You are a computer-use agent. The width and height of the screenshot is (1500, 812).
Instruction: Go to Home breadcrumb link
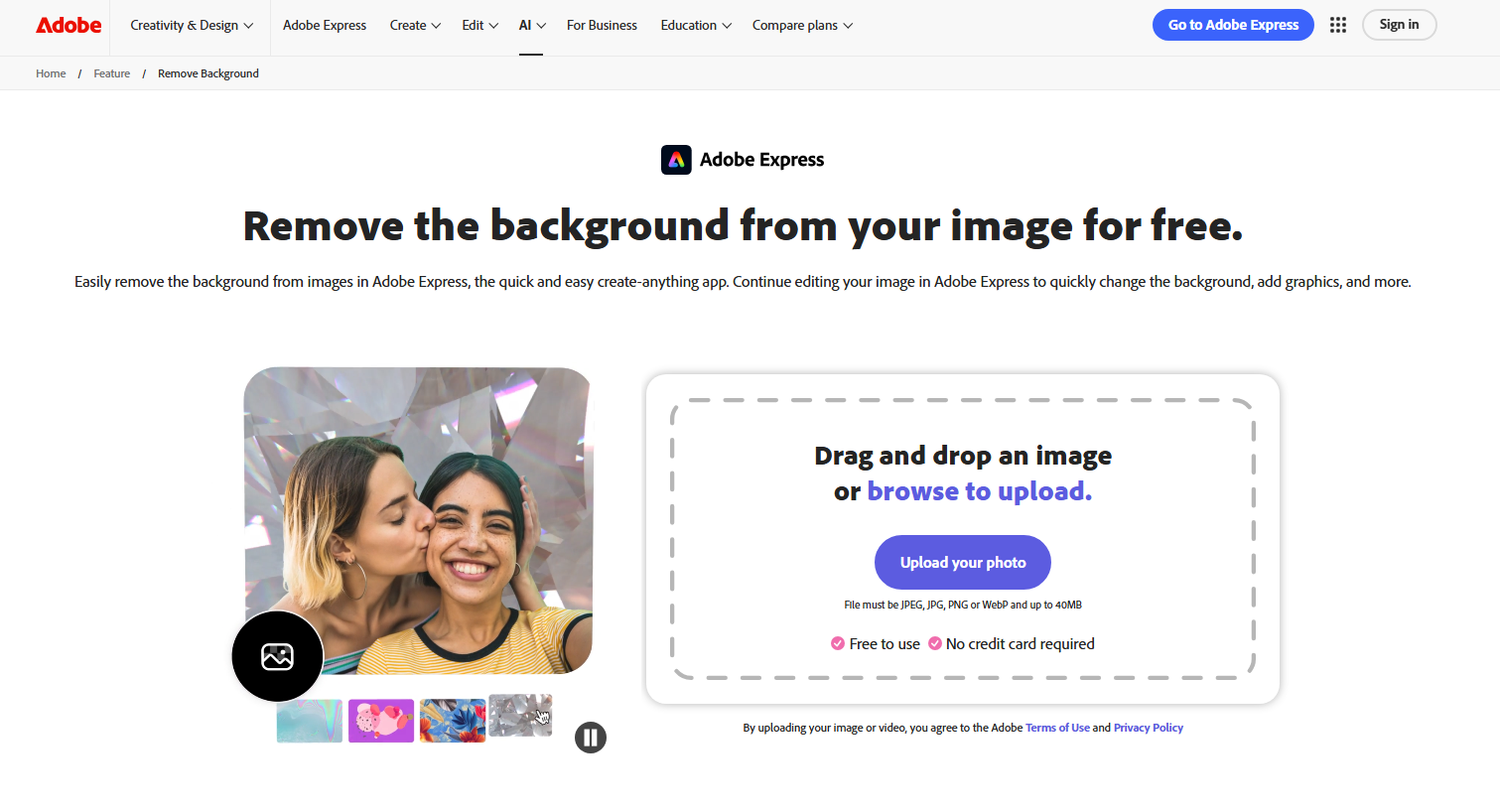pos(51,73)
